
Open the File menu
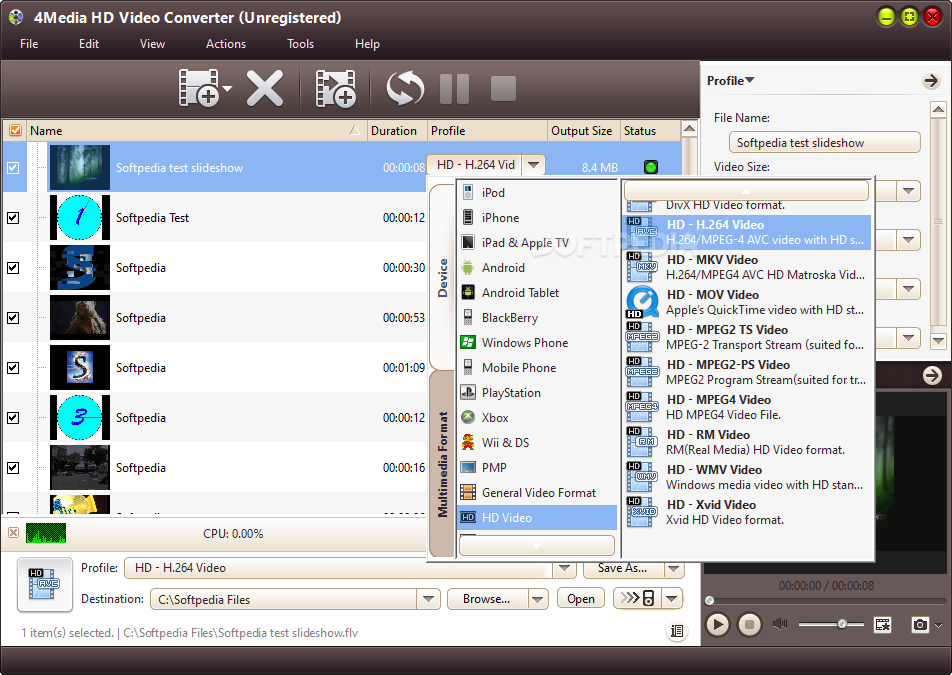pyautogui.click(x=29, y=44)
